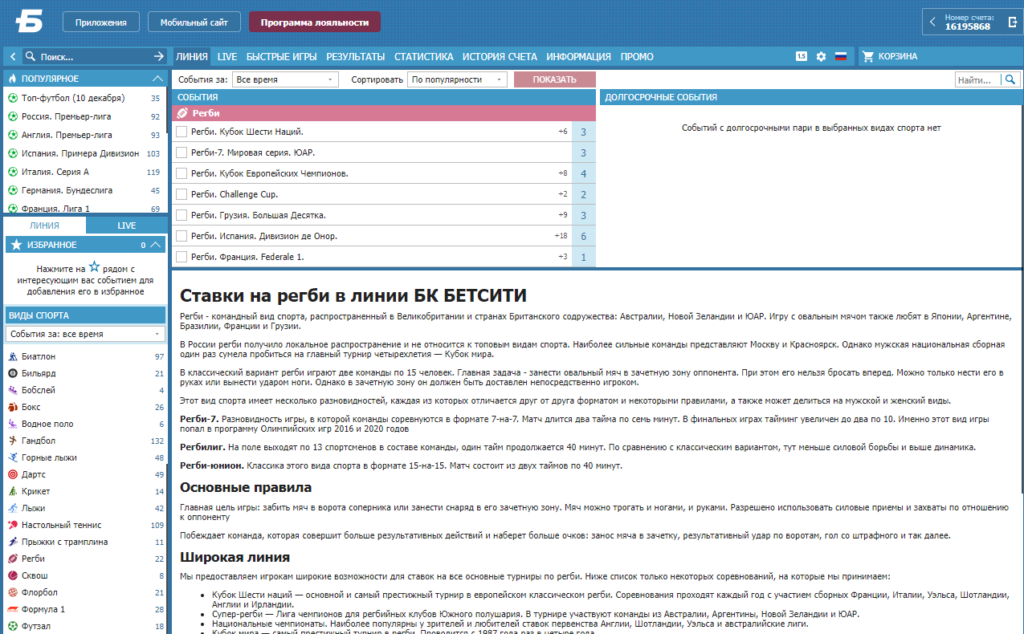This screenshot has width=1024, height=634.
Task: Click the right arrow in sidebar search
Action: point(159,57)
